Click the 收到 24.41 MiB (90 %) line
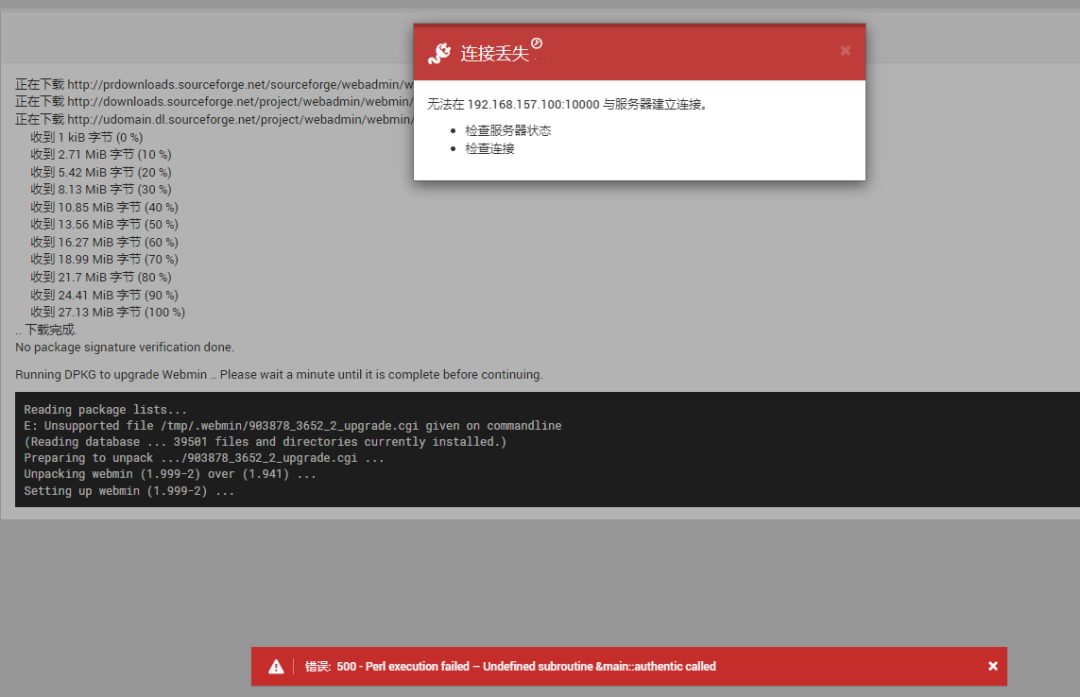 point(104,295)
